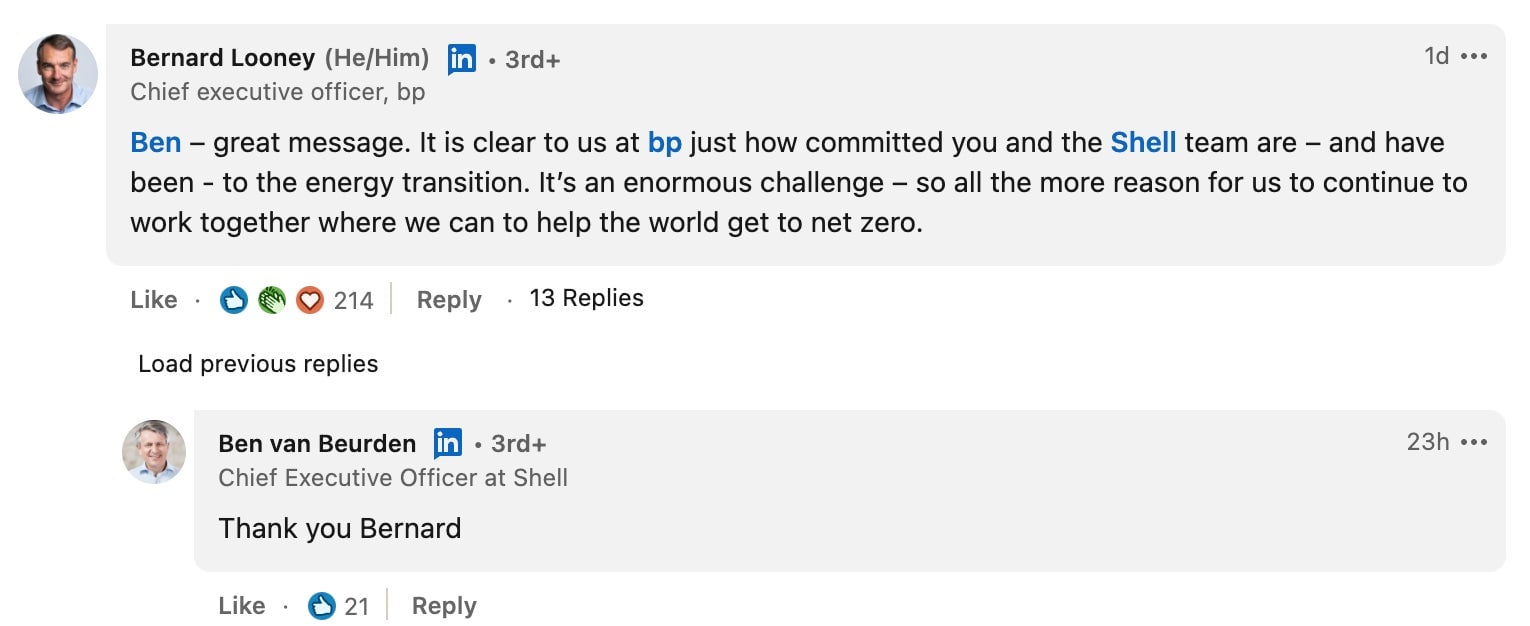Open the Shell company link
Screen dimensions: 1530x626
click(x=1143, y=143)
